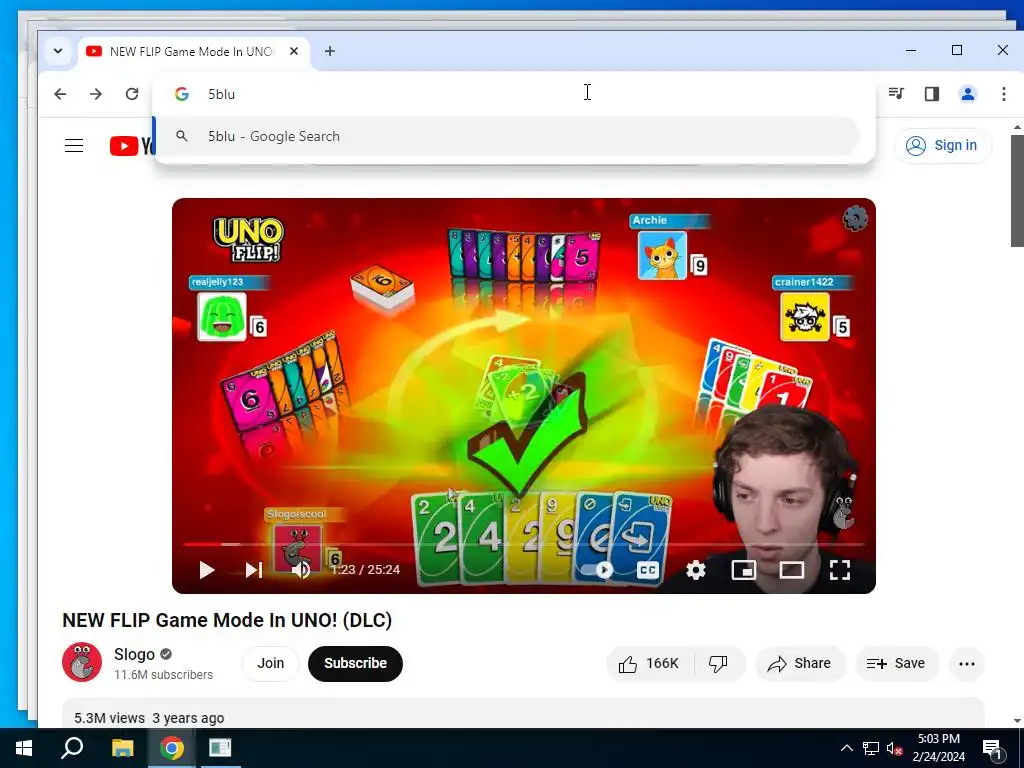Open the taskbar app beside Chrome
The image size is (1024, 768).
point(219,748)
